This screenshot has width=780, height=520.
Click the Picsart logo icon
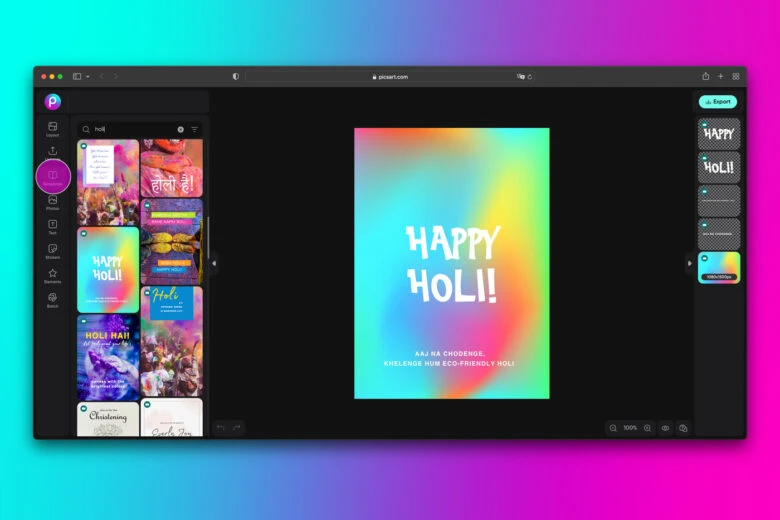click(x=53, y=101)
